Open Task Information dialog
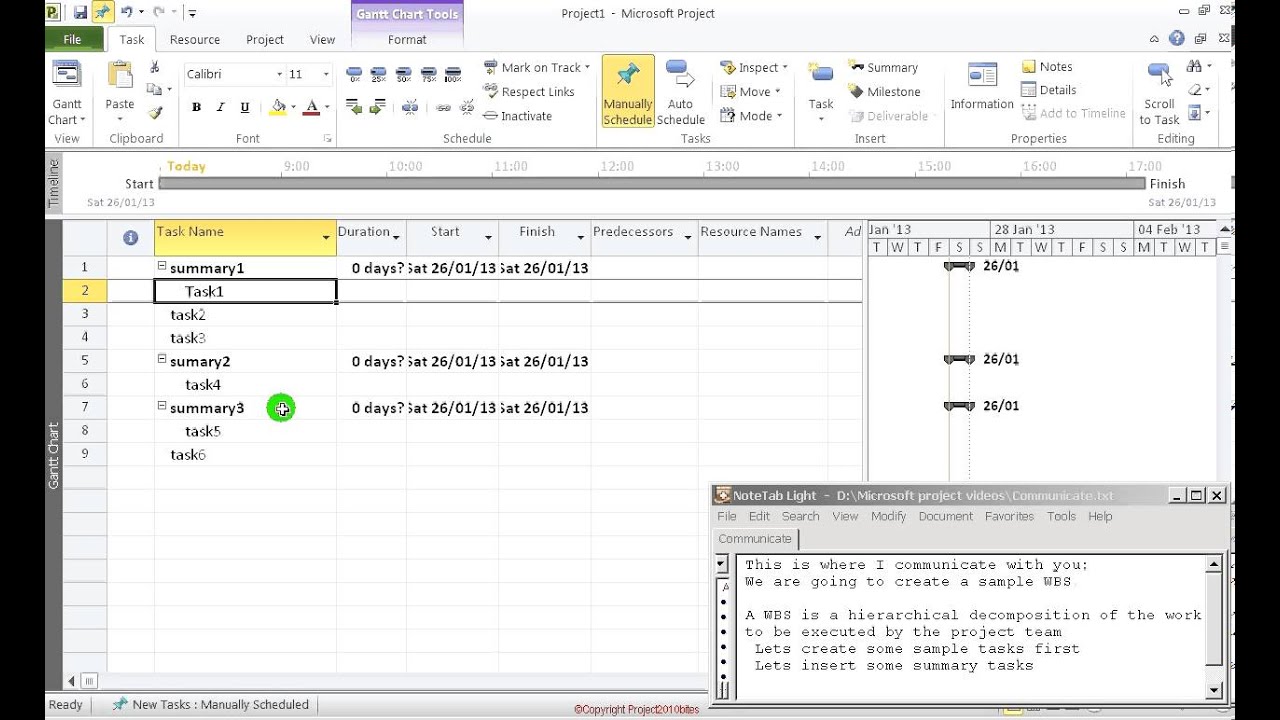 point(982,86)
